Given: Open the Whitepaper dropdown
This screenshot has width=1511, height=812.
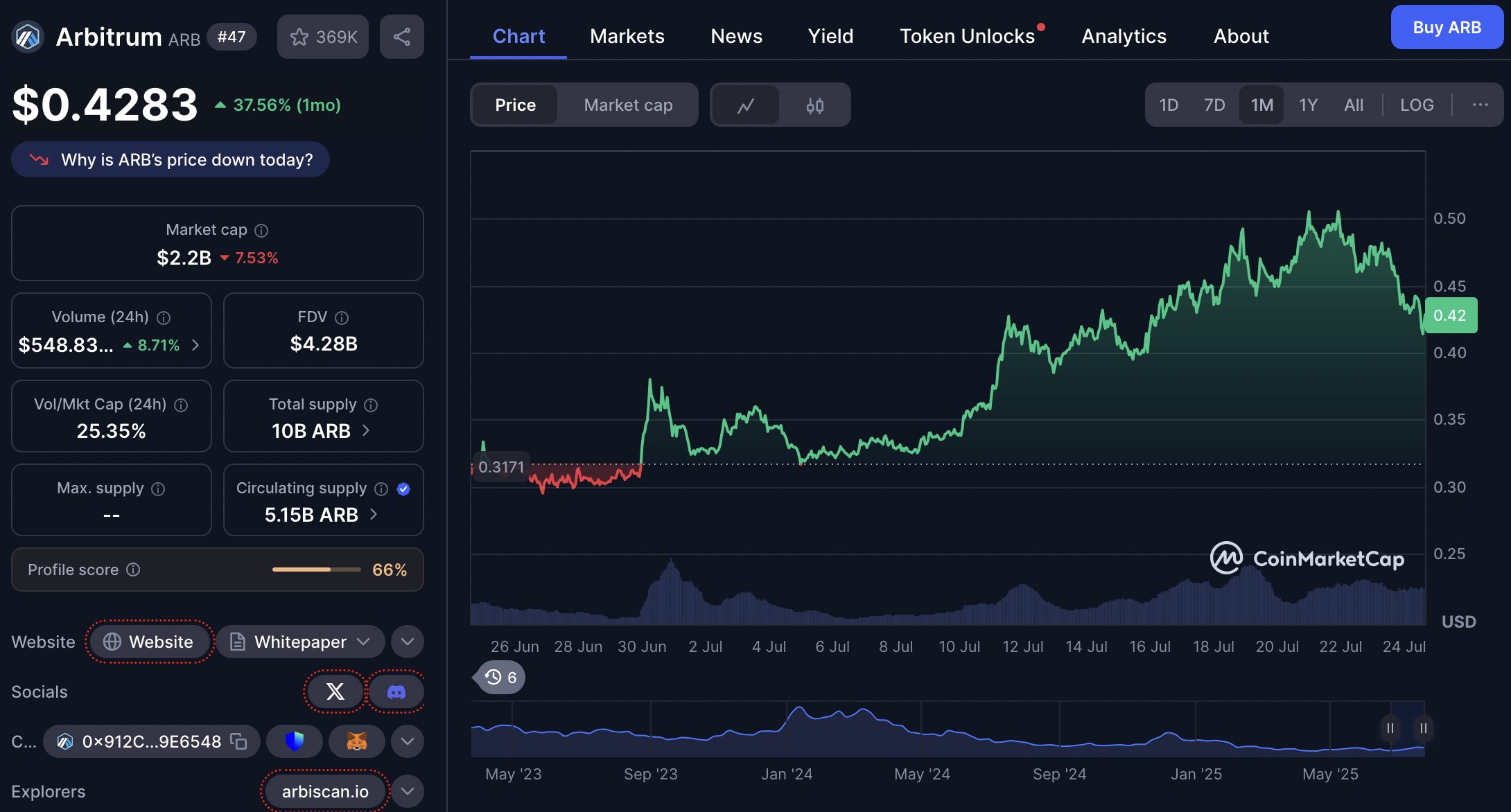Looking at the screenshot, I should [300, 642].
